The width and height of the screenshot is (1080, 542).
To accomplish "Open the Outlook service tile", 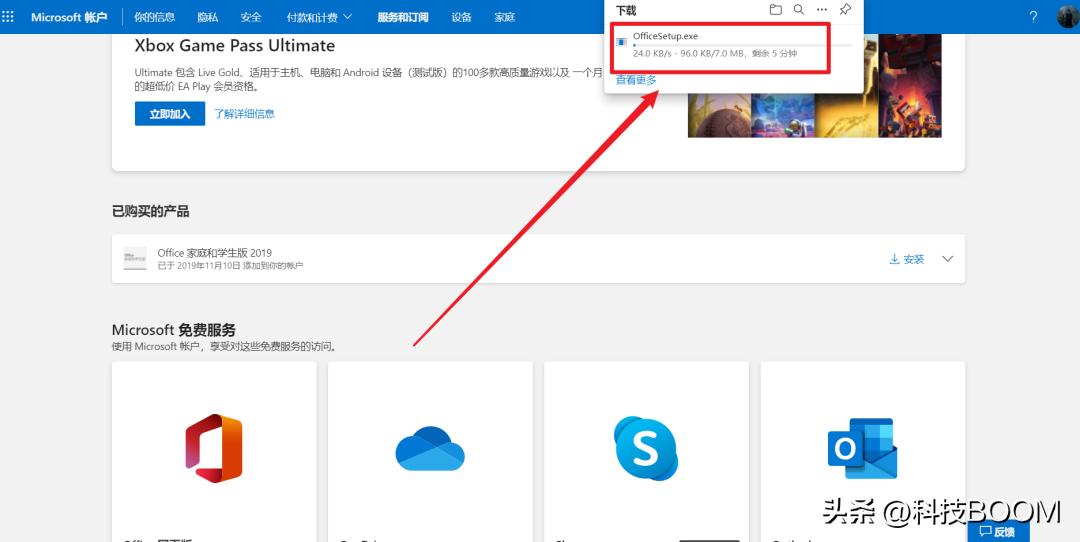I will point(862,448).
